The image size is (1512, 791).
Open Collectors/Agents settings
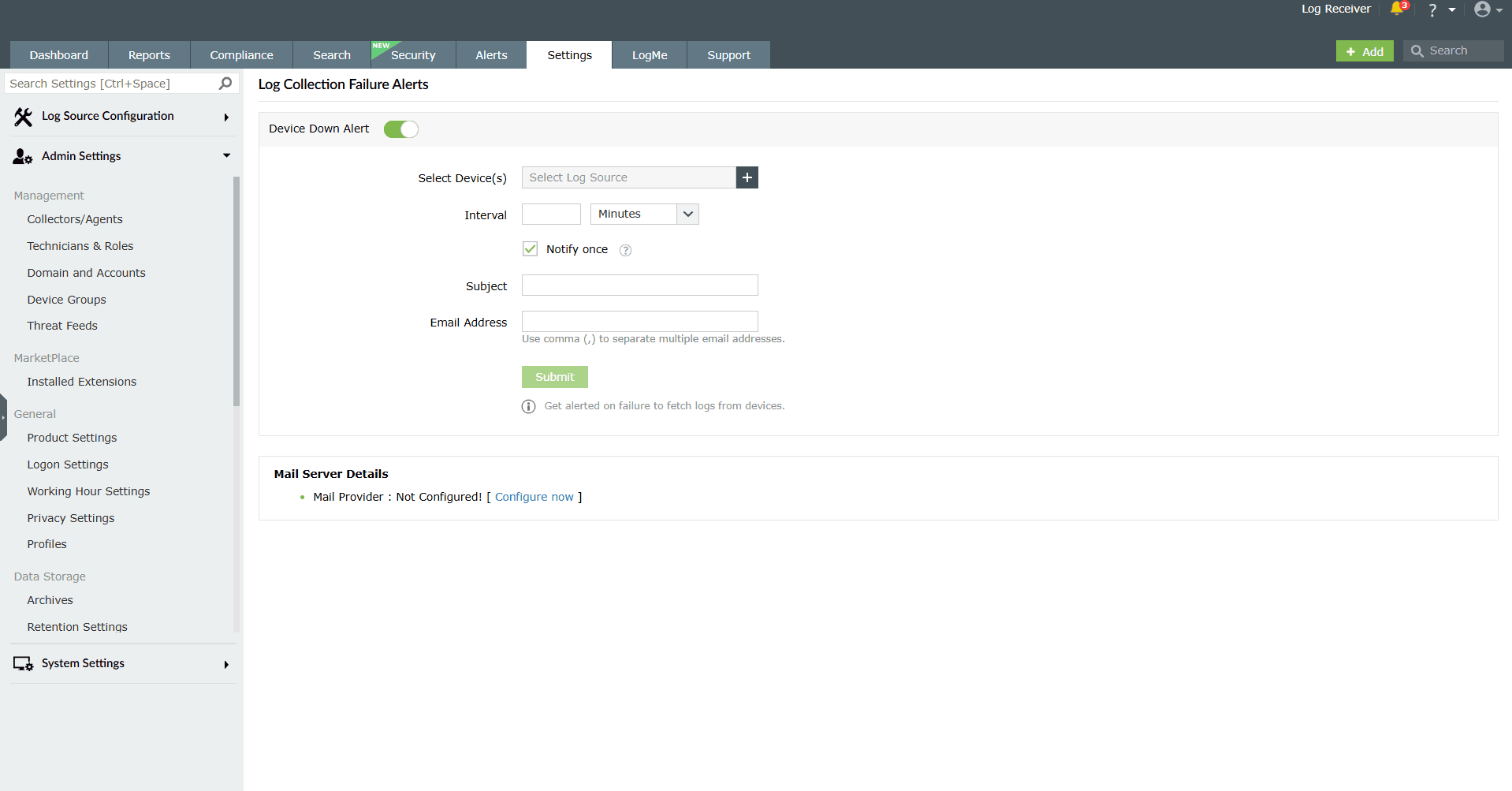pos(75,219)
